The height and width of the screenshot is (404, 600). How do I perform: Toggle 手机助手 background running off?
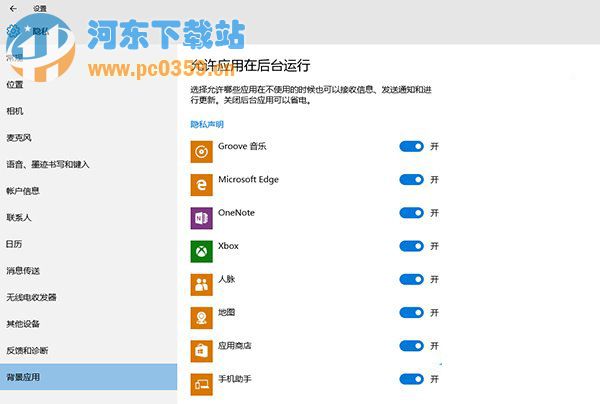[x=411, y=379]
